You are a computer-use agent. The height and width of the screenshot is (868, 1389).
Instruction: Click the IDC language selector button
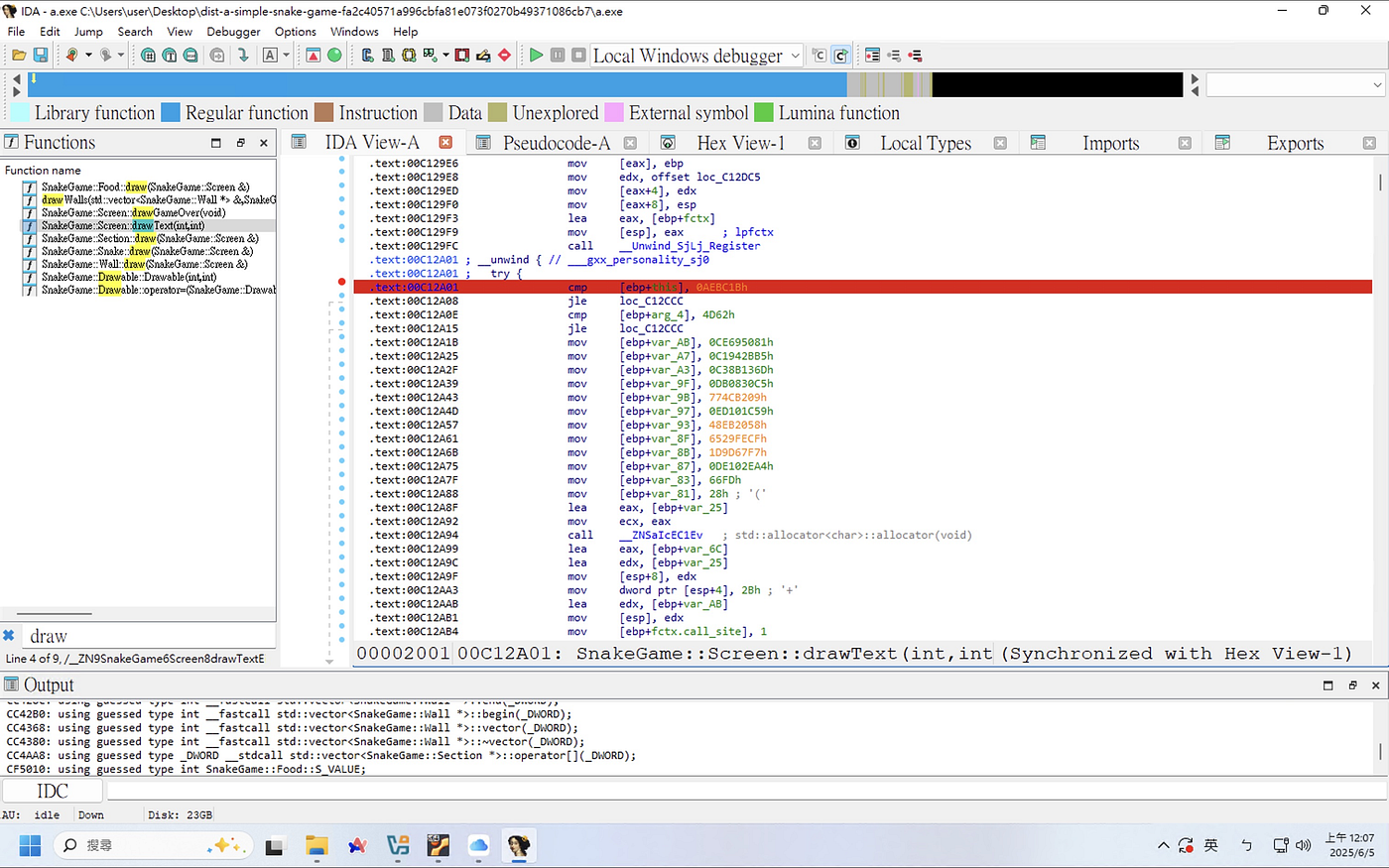point(52,791)
